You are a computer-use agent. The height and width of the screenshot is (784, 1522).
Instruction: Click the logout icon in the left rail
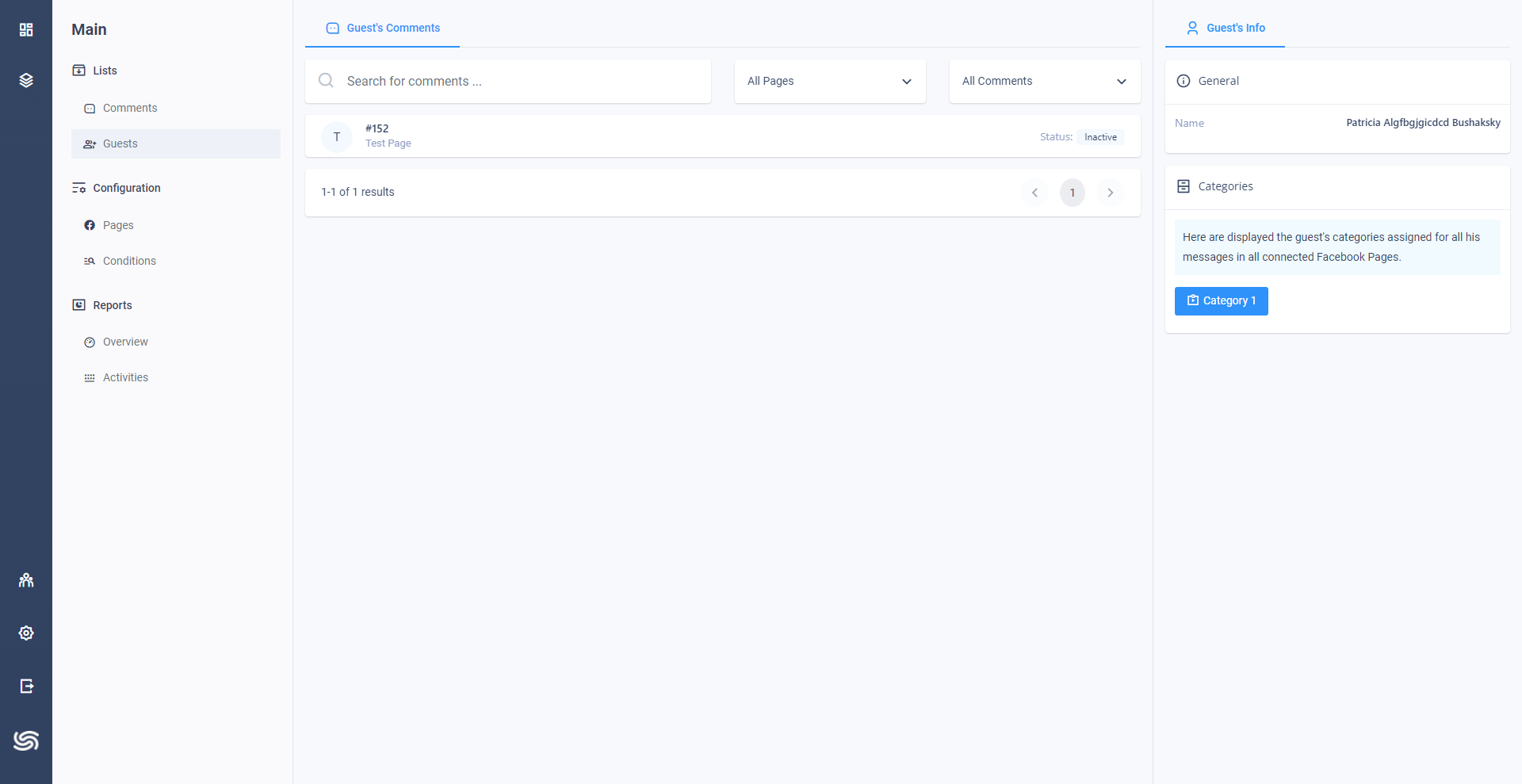tap(26, 686)
